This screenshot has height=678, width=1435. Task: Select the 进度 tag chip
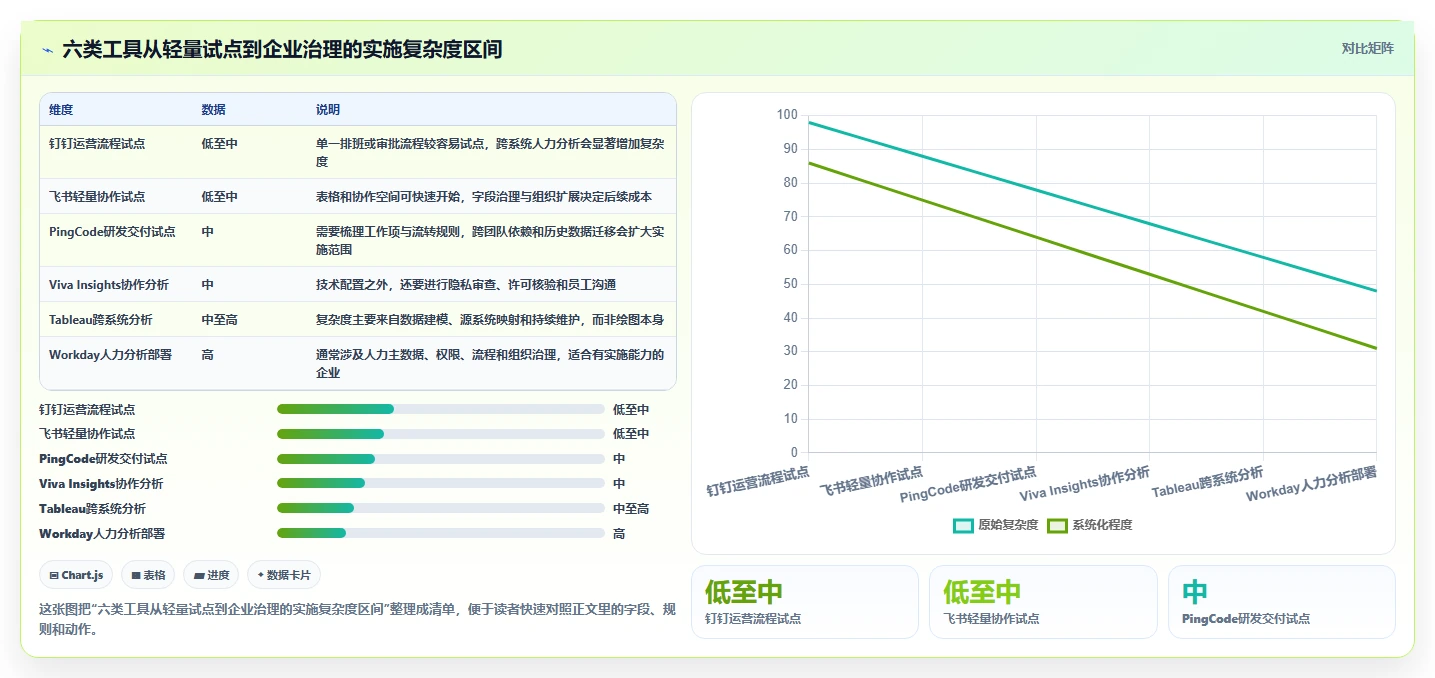click(x=211, y=575)
